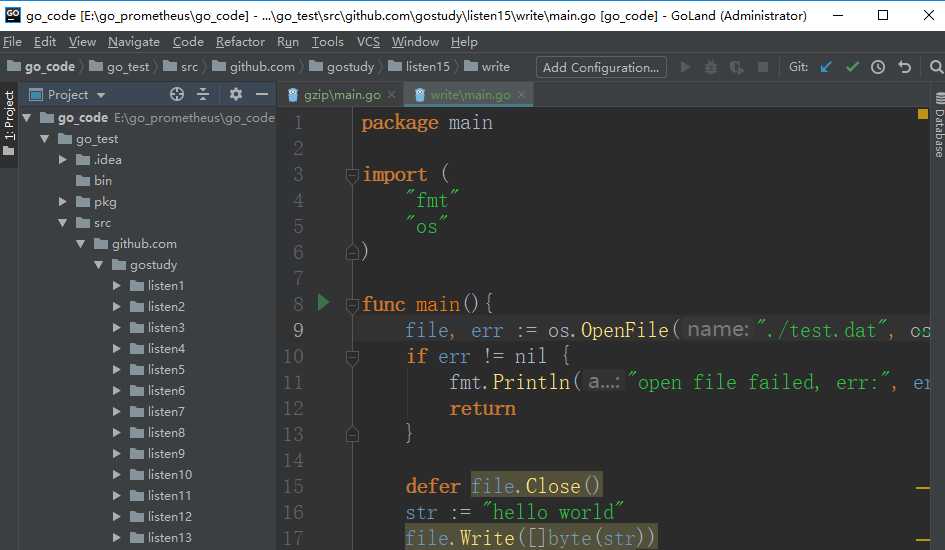Toggle the 1: Project tool window tab

tap(8, 122)
